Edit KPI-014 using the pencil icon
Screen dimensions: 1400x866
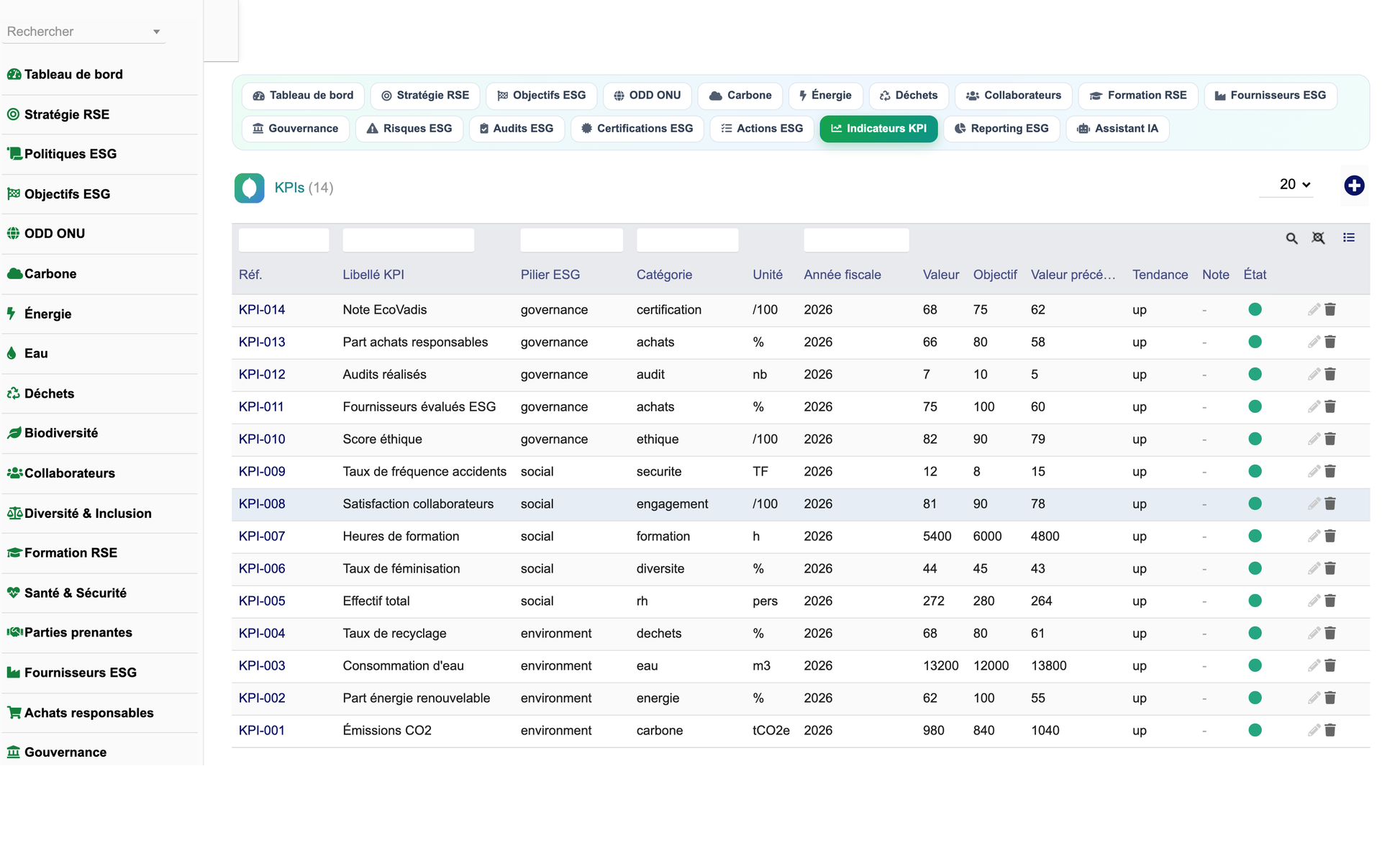[x=1314, y=309]
